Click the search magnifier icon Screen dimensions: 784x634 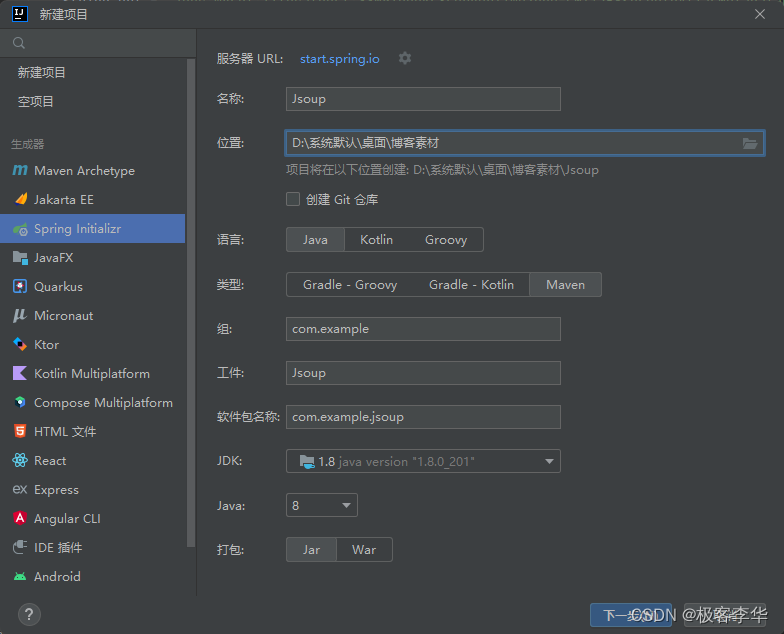pyautogui.click(x=19, y=43)
